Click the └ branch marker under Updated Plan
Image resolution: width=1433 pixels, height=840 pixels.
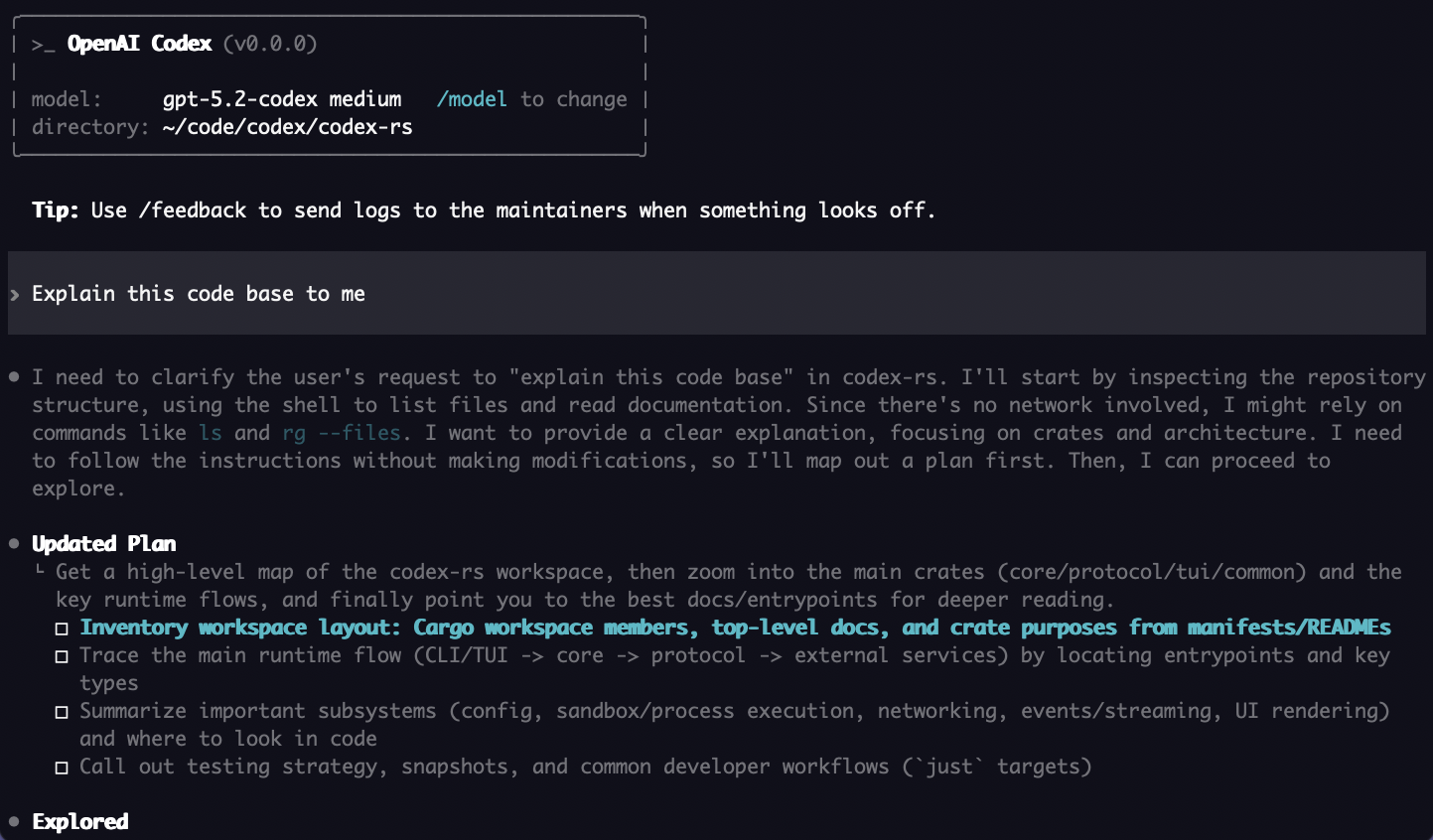point(40,571)
